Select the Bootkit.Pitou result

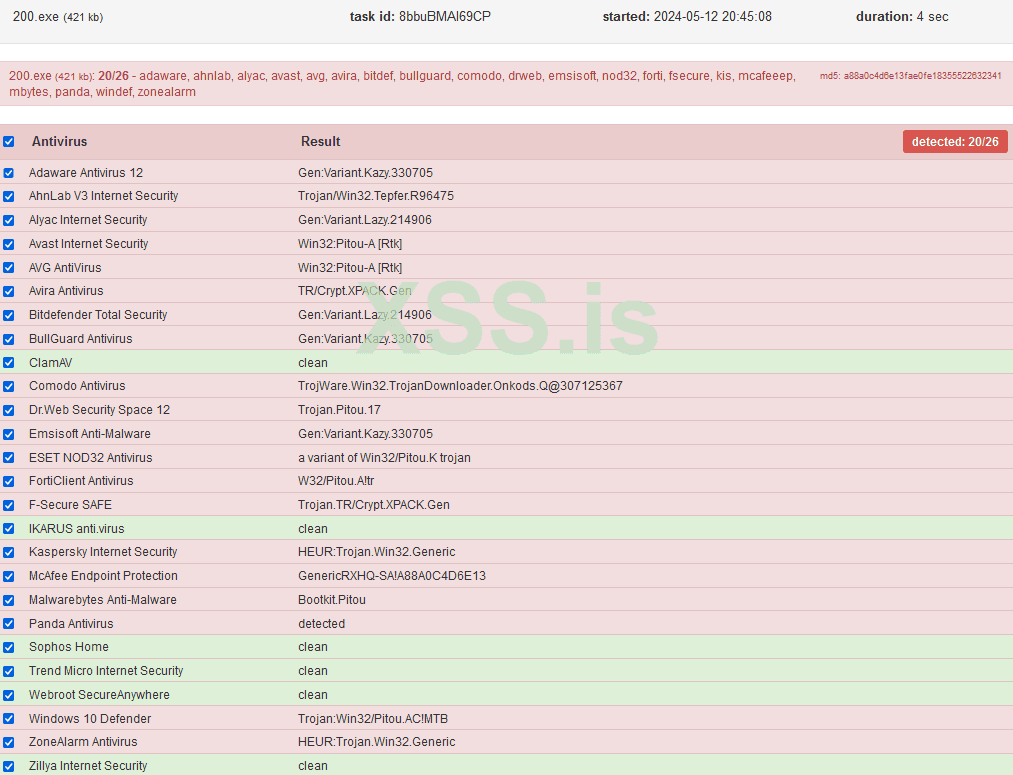[332, 599]
